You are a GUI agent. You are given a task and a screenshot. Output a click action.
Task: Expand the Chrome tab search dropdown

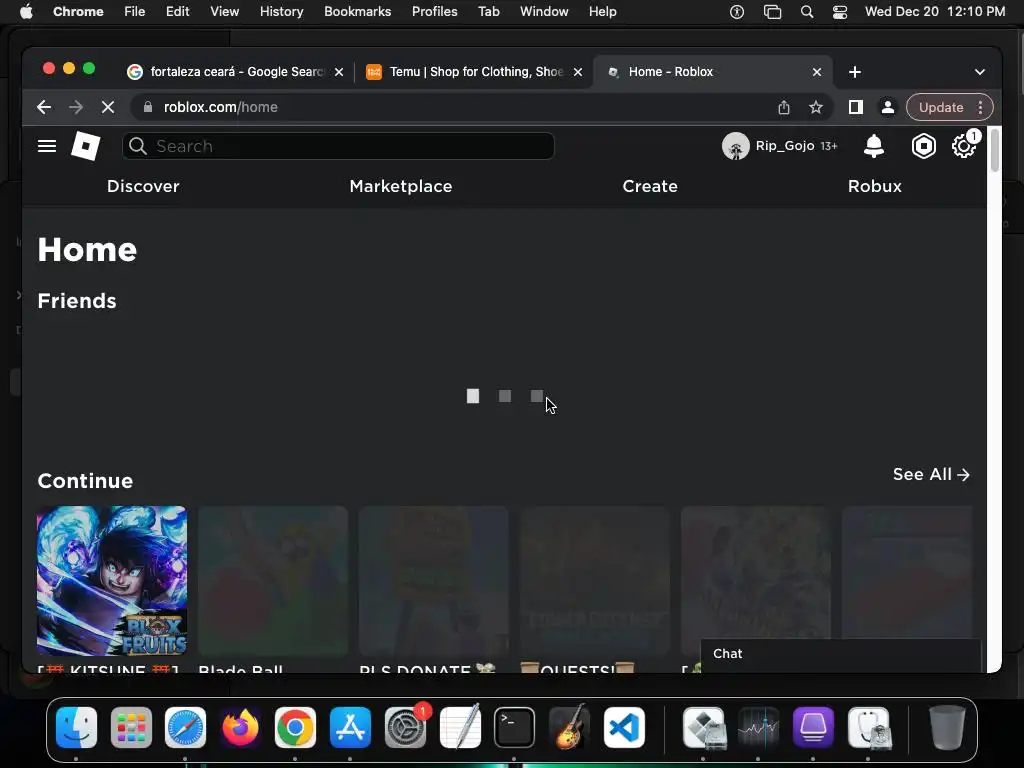click(980, 72)
